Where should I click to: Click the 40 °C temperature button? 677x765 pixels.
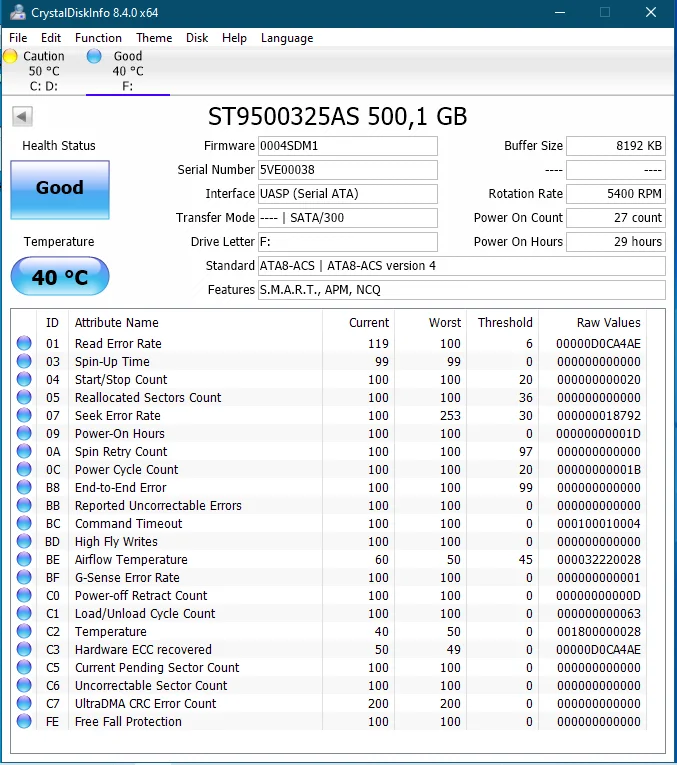coord(60,277)
